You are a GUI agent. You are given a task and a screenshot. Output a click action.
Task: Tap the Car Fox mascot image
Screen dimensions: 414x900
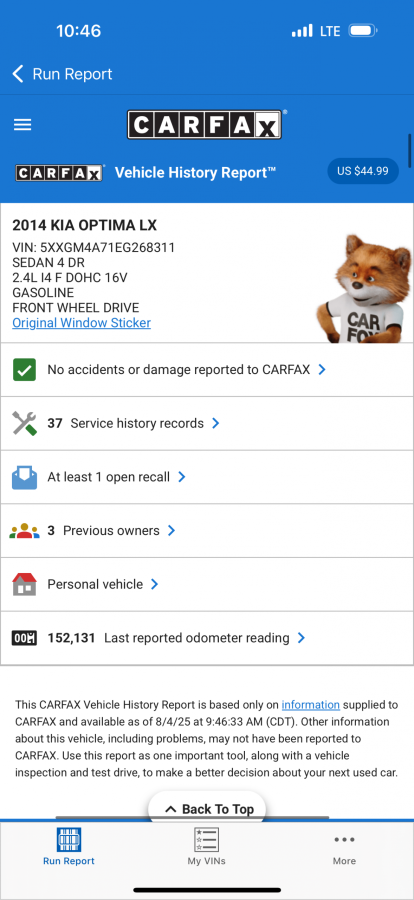[364, 288]
